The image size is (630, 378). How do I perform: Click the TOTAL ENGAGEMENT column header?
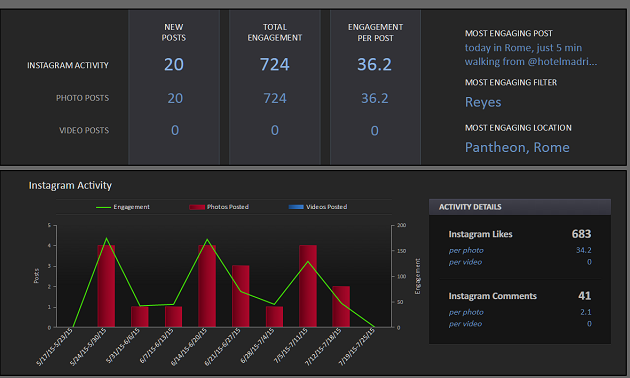274,32
